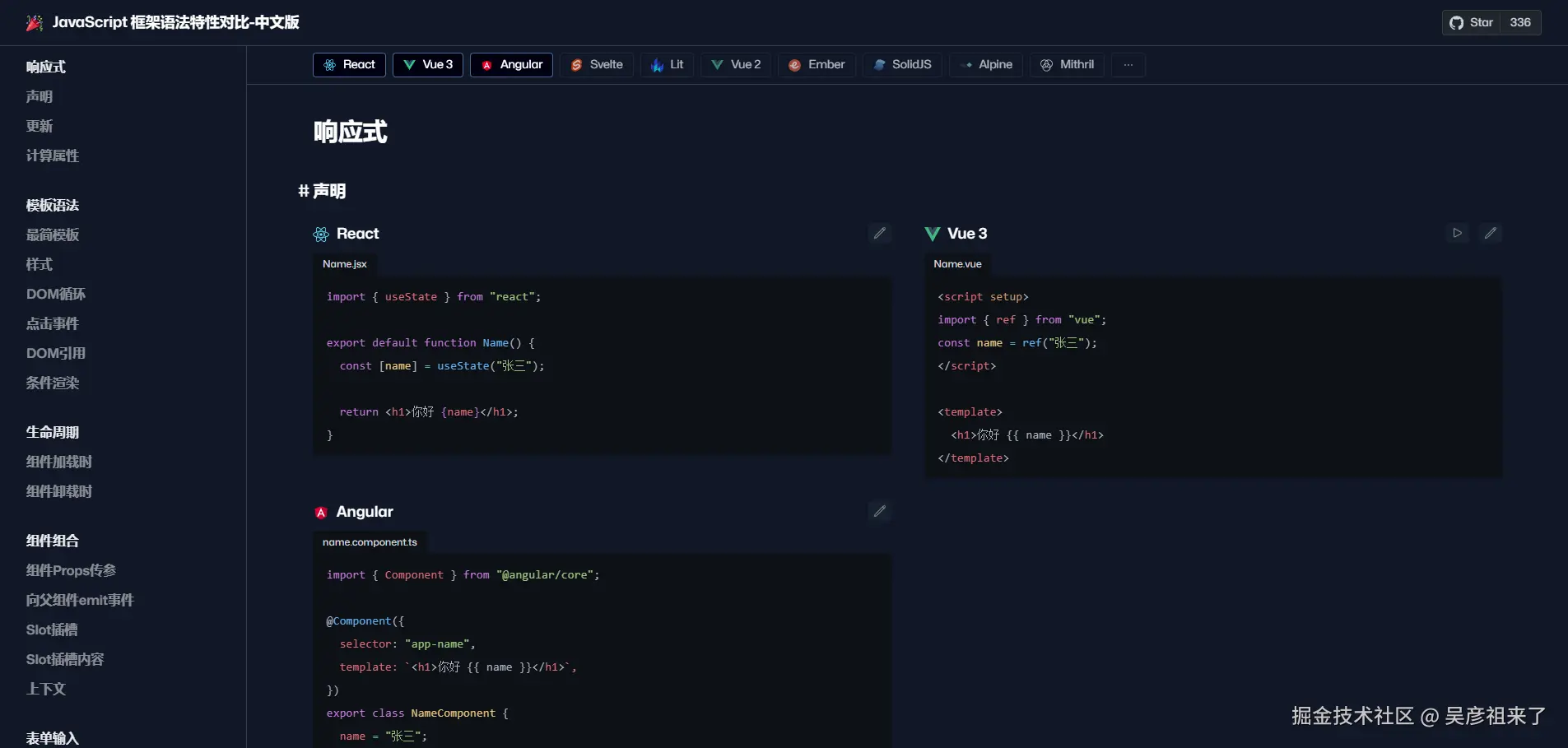Open 声明 in the sidebar
The height and width of the screenshot is (748, 1568).
[x=40, y=96]
